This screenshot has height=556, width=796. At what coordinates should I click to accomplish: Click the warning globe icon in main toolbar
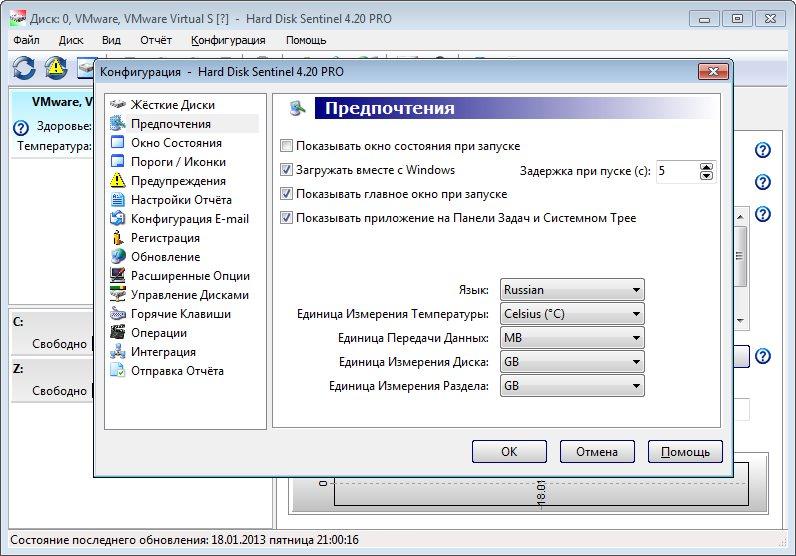coord(56,68)
